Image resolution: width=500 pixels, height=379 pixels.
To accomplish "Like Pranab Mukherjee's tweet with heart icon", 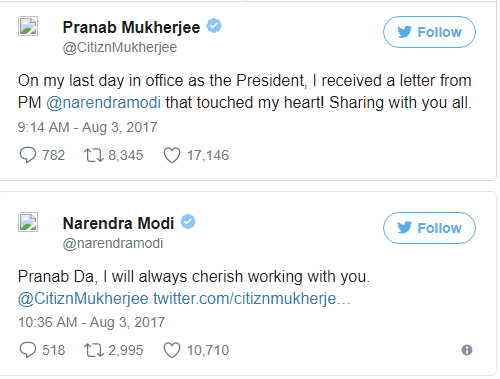I will [172, 155].
